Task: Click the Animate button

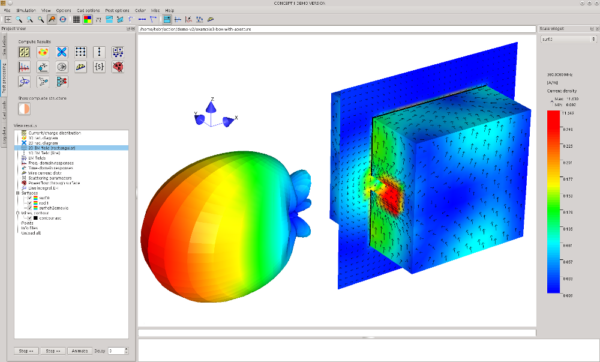Action: click(x=80, y=351)
